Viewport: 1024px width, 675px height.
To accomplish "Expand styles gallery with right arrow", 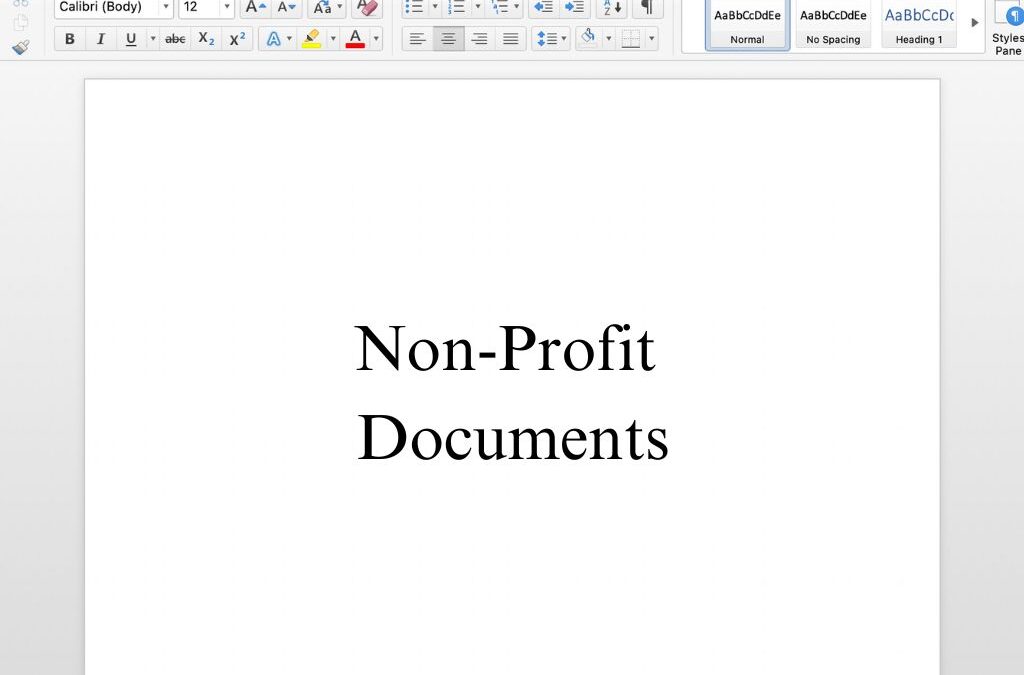I will click(974, 23).
